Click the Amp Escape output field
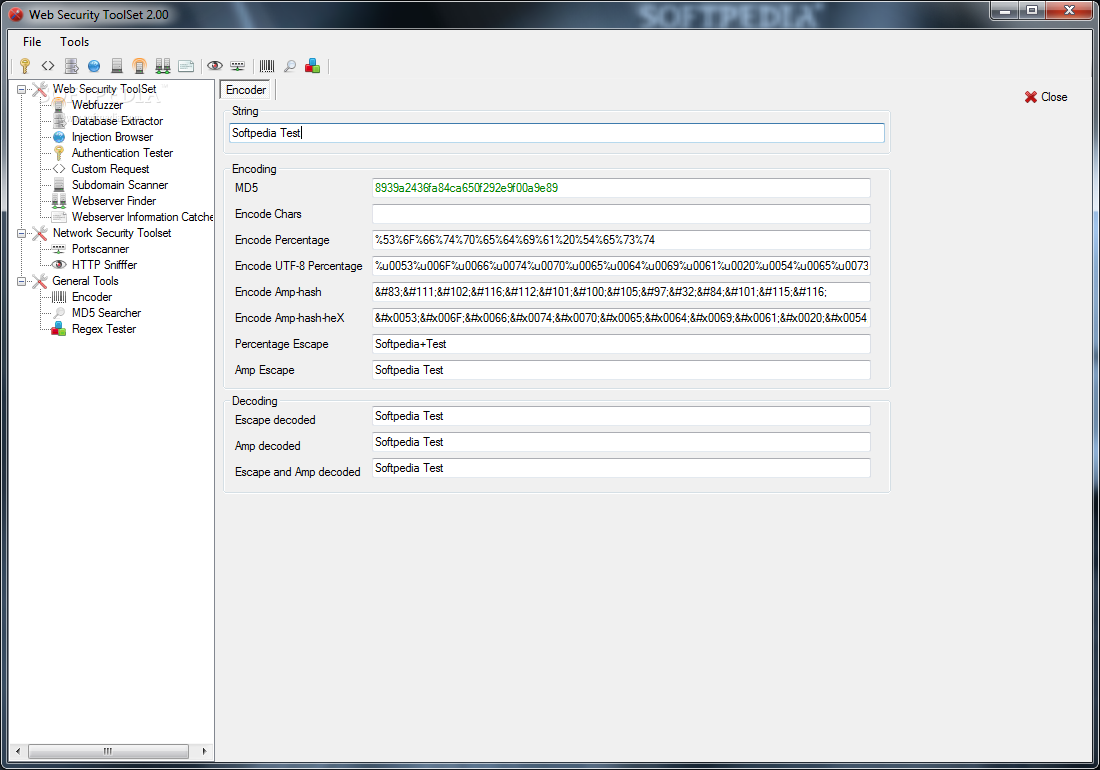Image resolution: width=1100 pixels, height=770 pixels. tap(621, 370)
